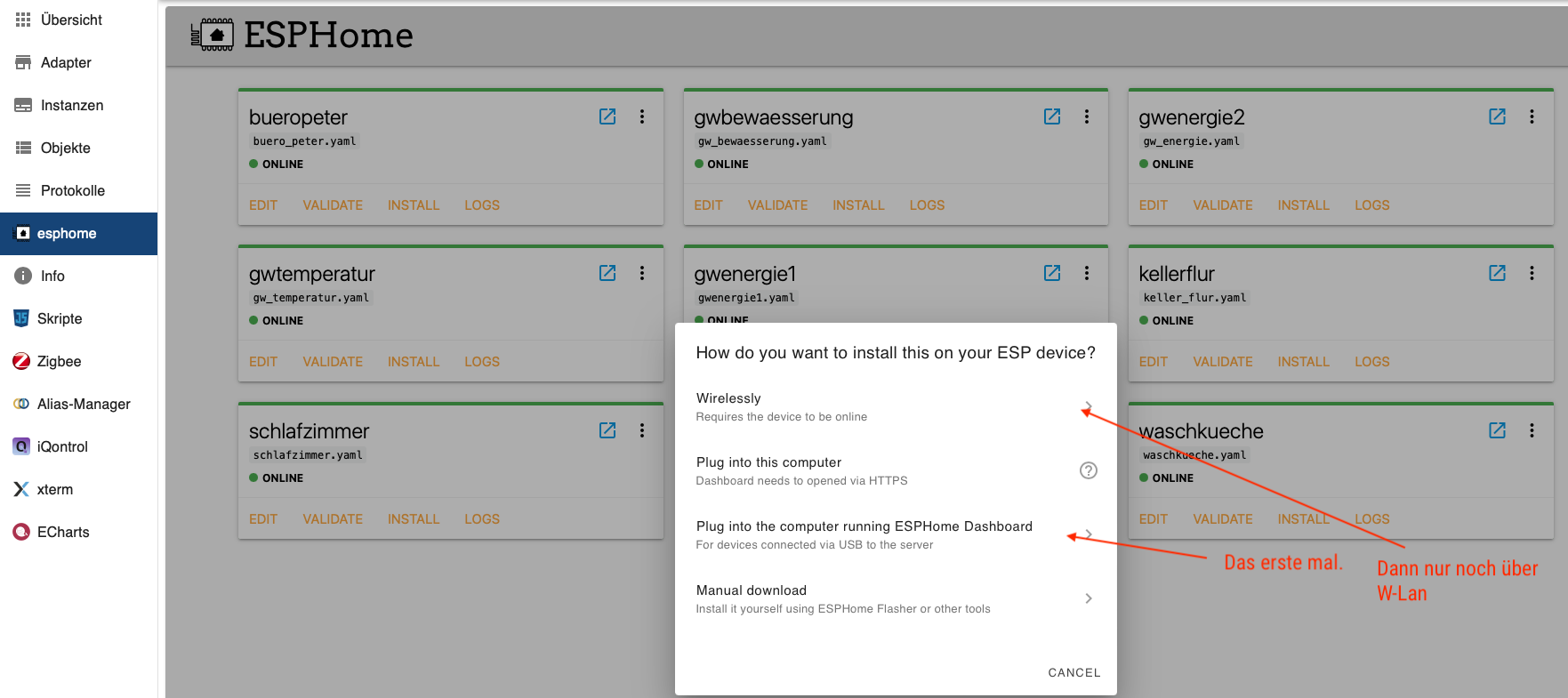Cancel the install dialog
Image resolution: width=1568 pixels, height=698 pixels.
(1074, 672)
